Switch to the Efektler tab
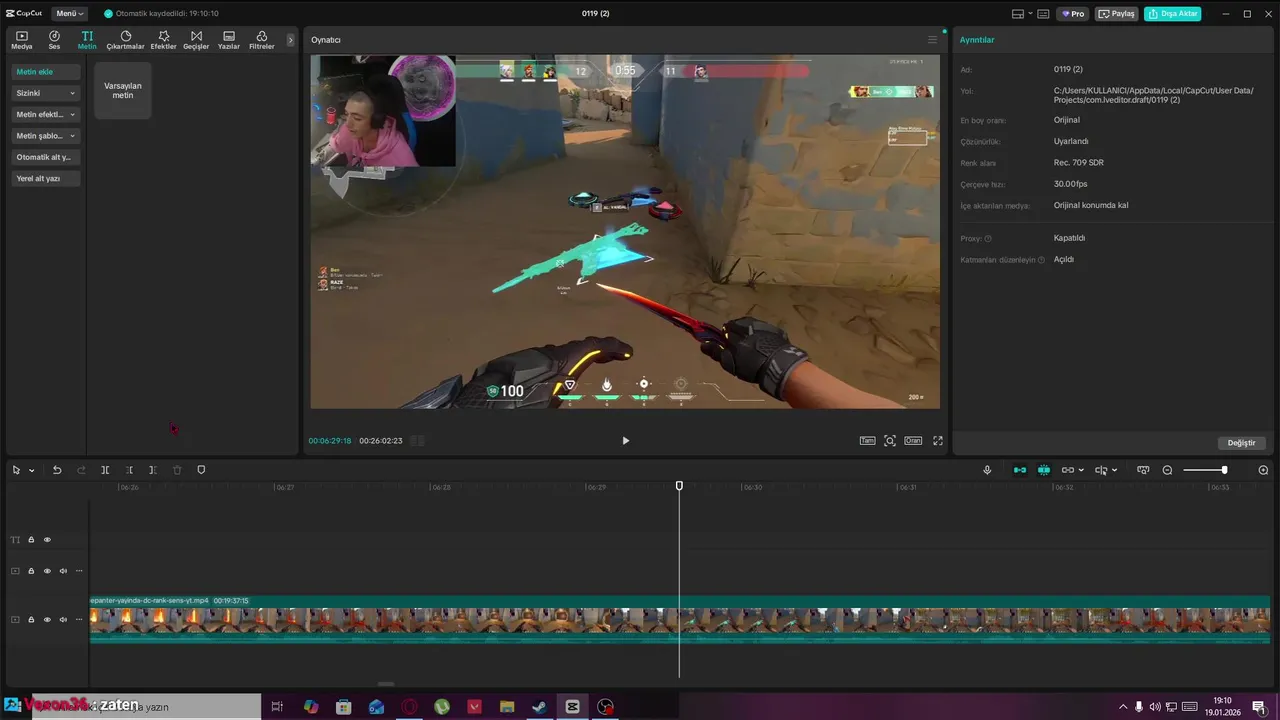This screenshot has height=720, width=1280. click(x=163, y=40)
